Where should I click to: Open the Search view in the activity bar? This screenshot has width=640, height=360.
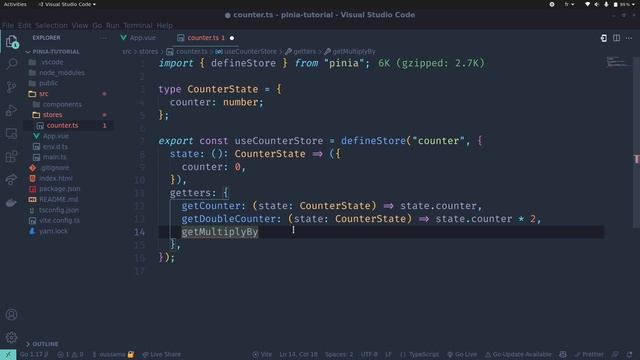(x=11, y=64)
